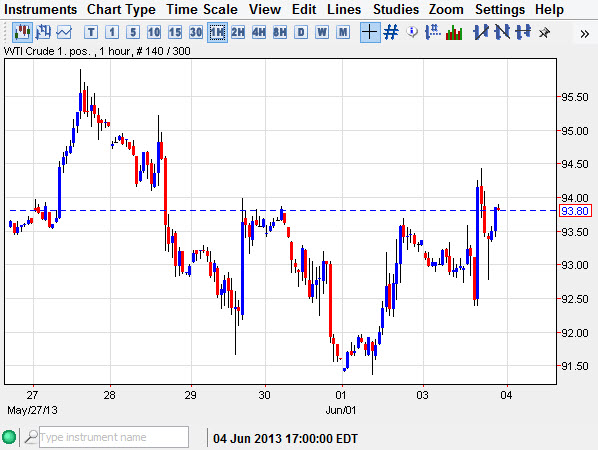Toggle chart grid lines icon

point(391,32)
